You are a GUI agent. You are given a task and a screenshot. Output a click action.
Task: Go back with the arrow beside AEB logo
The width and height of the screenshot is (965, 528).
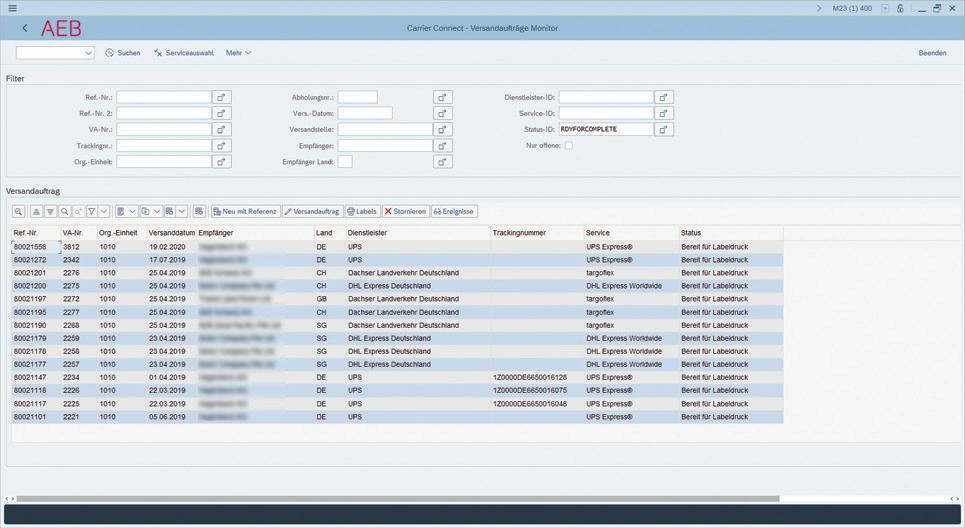click(x=25, y=28)
